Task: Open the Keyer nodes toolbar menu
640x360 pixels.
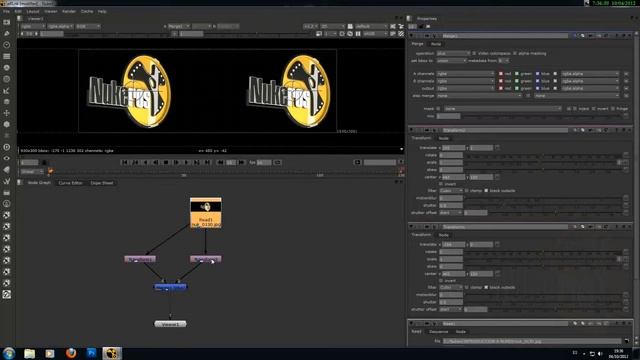Action: click(7, 91)
